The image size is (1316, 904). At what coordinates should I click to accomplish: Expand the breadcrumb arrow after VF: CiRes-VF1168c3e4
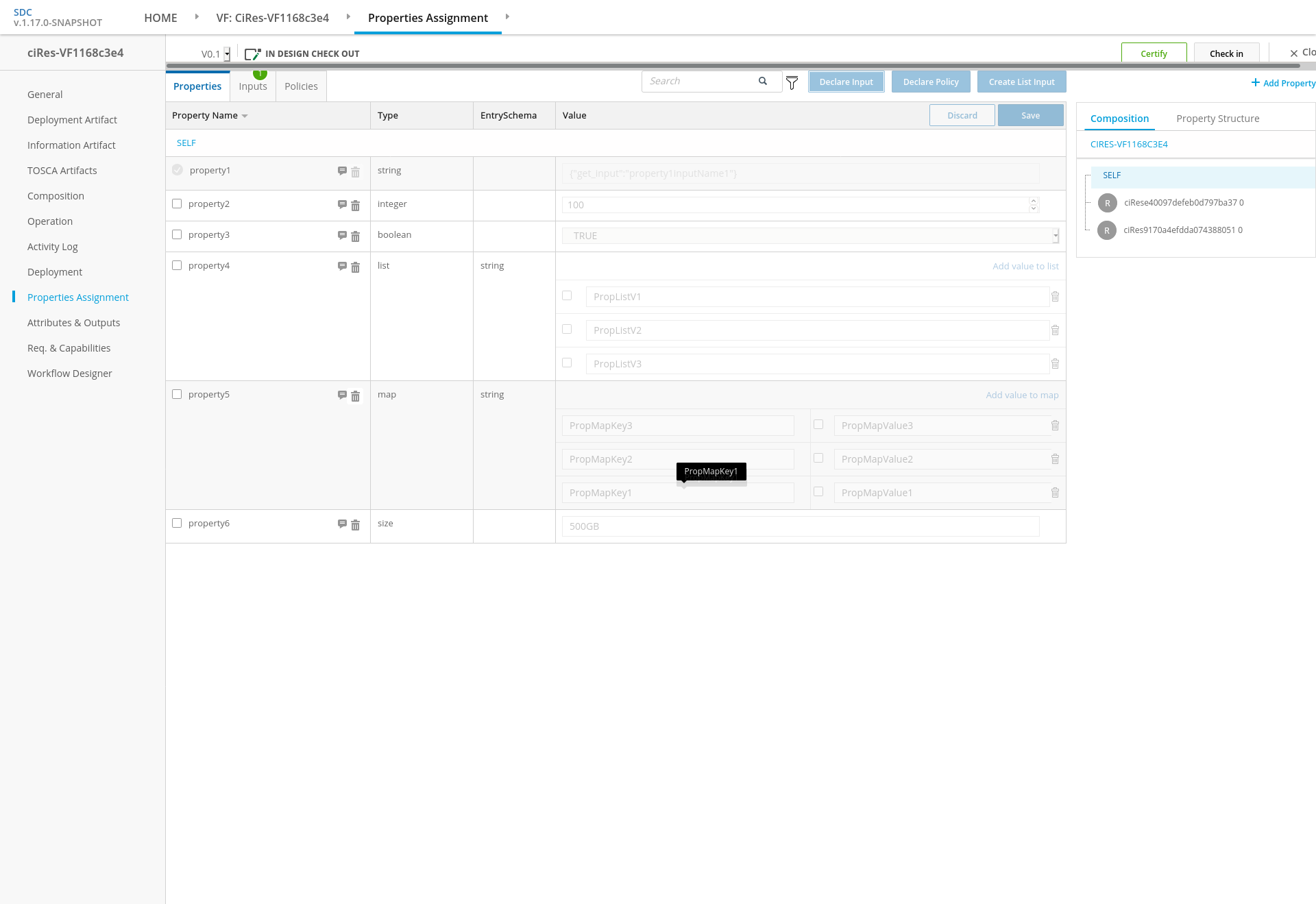[348, 16]
